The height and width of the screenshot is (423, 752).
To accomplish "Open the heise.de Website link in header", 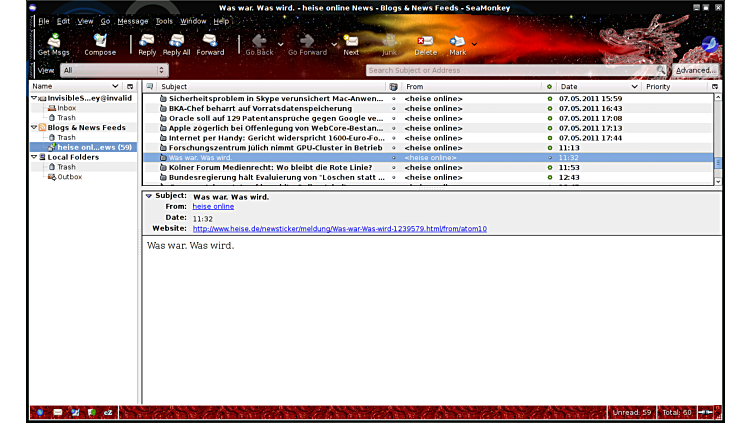I will click(340, 229).
